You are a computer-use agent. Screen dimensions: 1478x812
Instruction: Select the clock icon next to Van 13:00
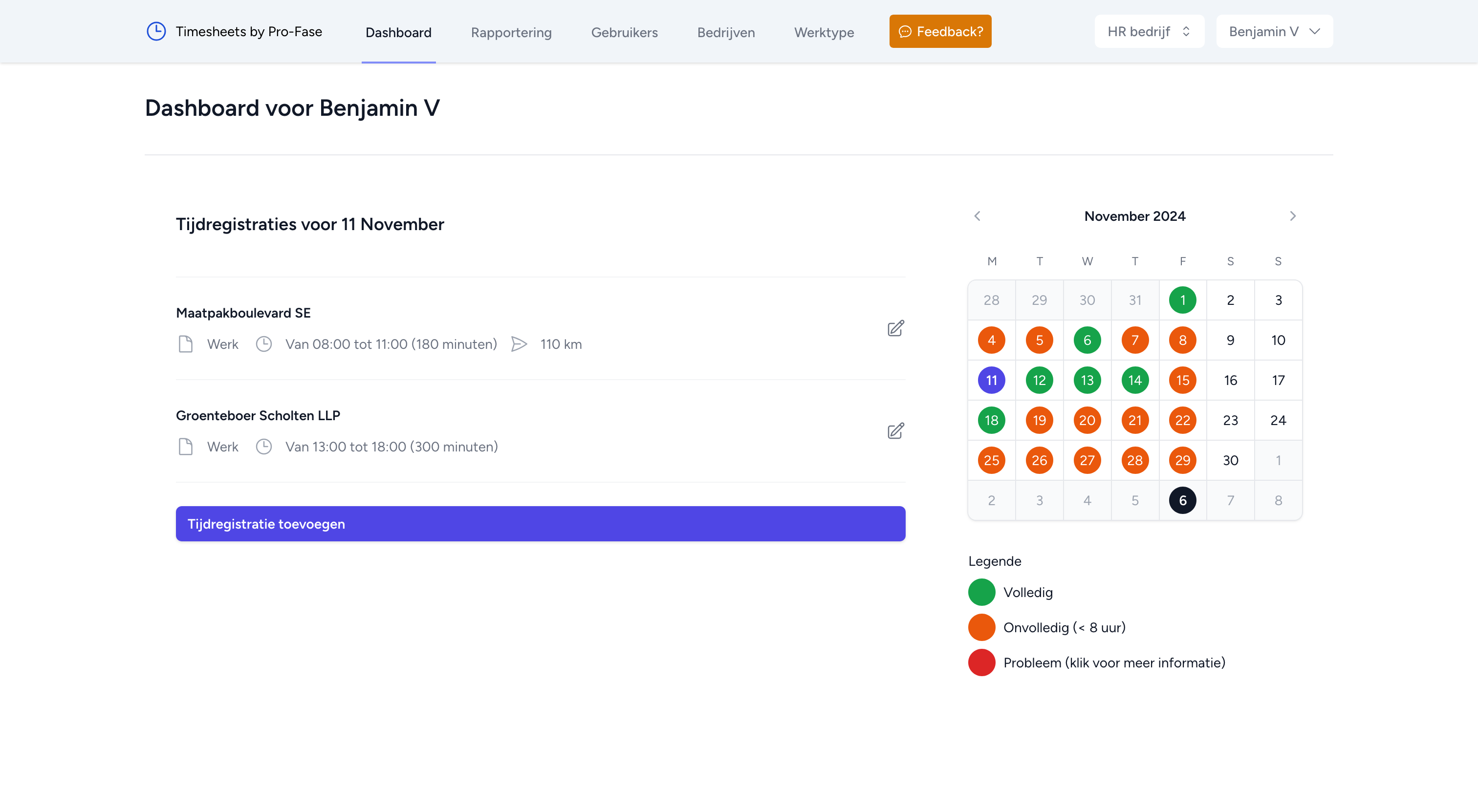(x=264, y=446)
